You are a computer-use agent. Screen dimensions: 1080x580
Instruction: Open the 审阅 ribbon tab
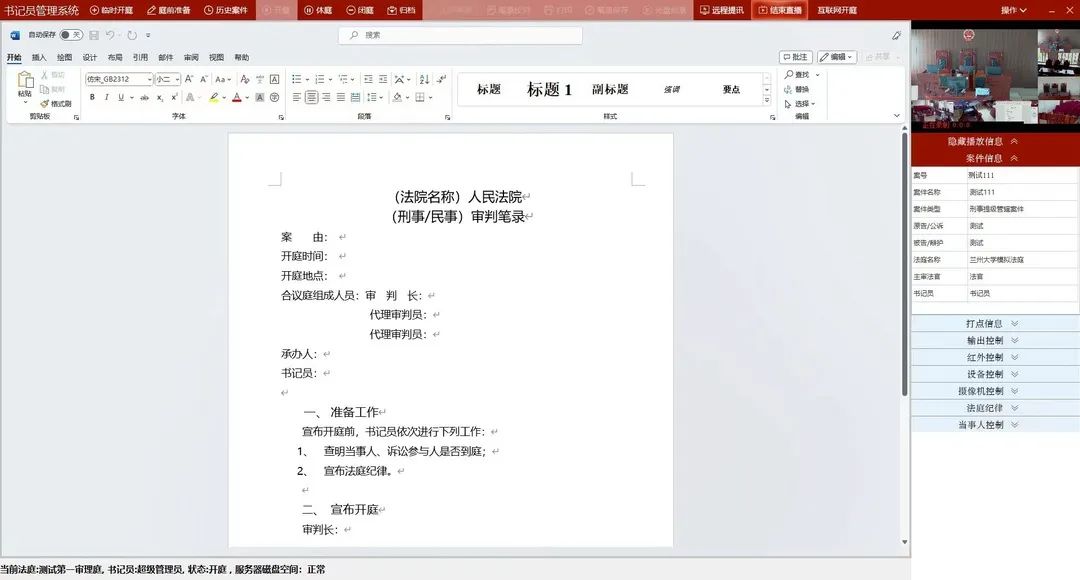[x=191, y=58]
